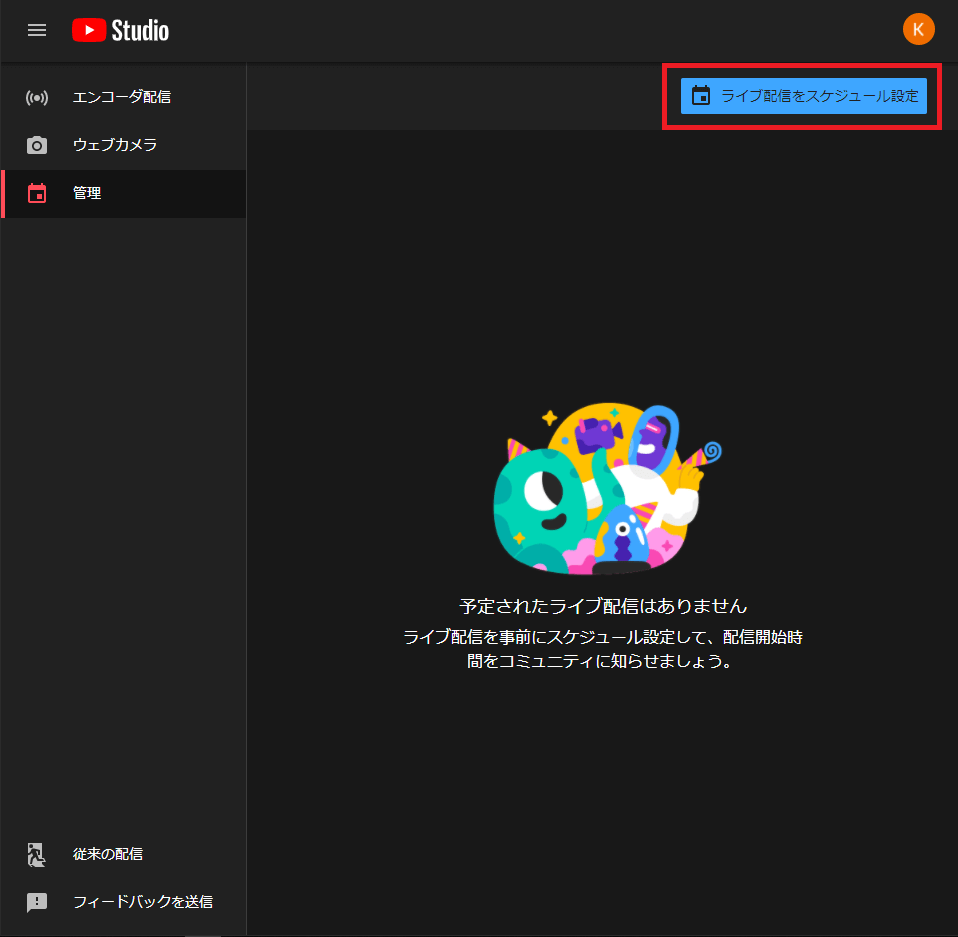Click the encoder stream broadcast icon
958x937 pixels.
tap(37, 97)
